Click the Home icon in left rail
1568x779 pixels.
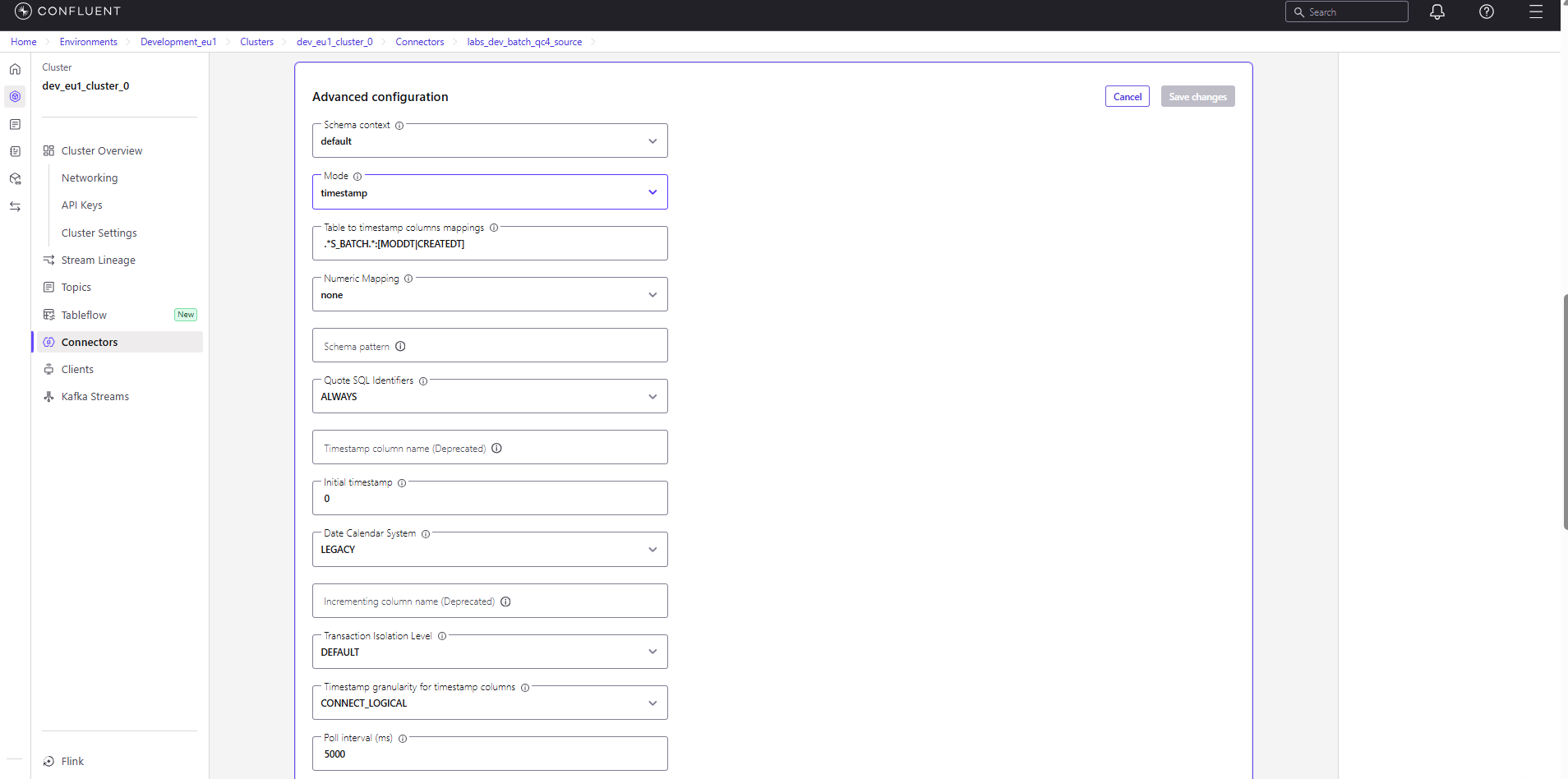pyautogui.click(x=15, y=69)
